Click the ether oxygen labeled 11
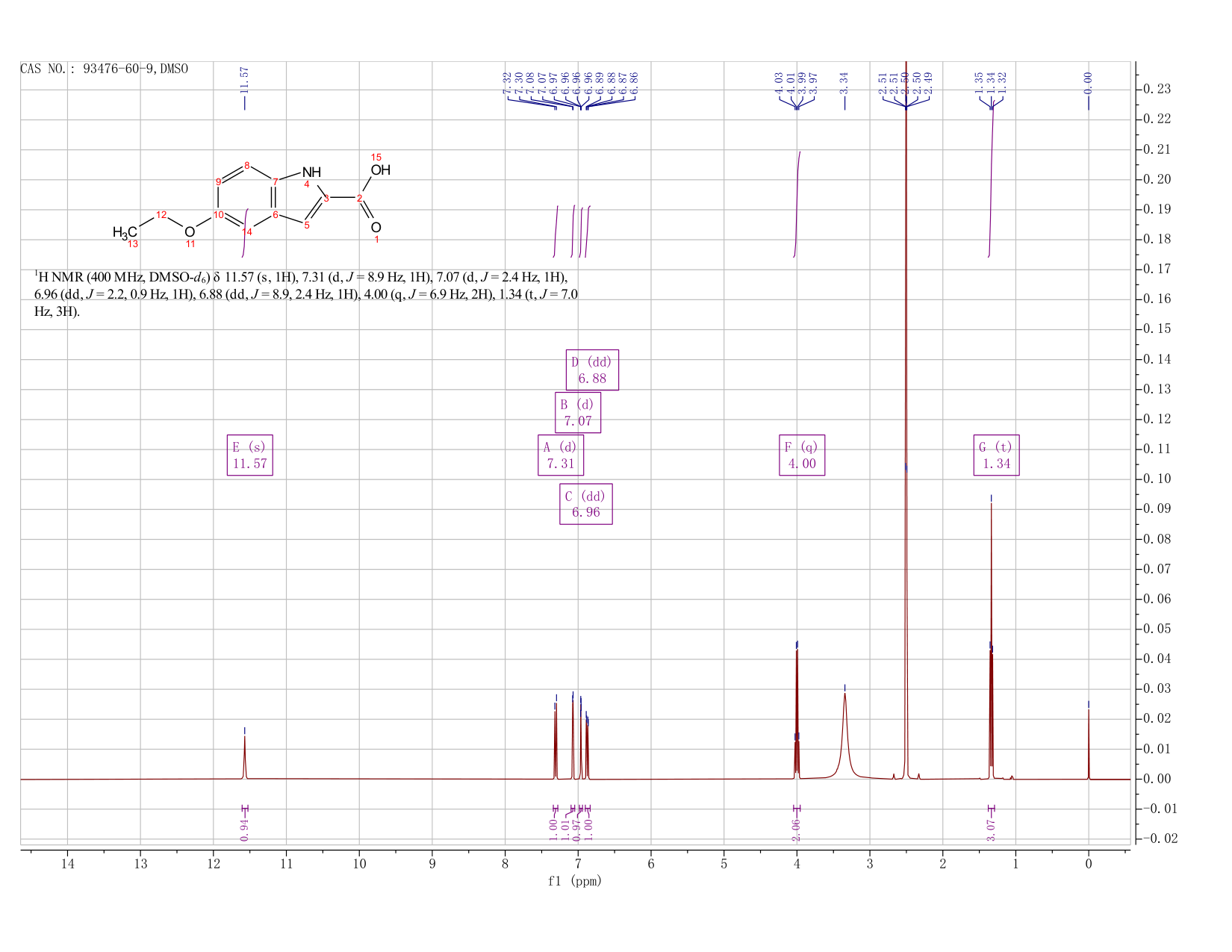Image resolution: width=1232 pixels, height=952 pixels. tap(190, 232)
